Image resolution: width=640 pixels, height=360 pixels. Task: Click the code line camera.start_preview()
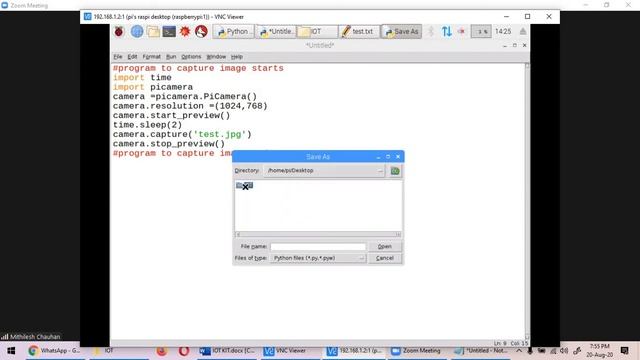click(x=171, y=116)
